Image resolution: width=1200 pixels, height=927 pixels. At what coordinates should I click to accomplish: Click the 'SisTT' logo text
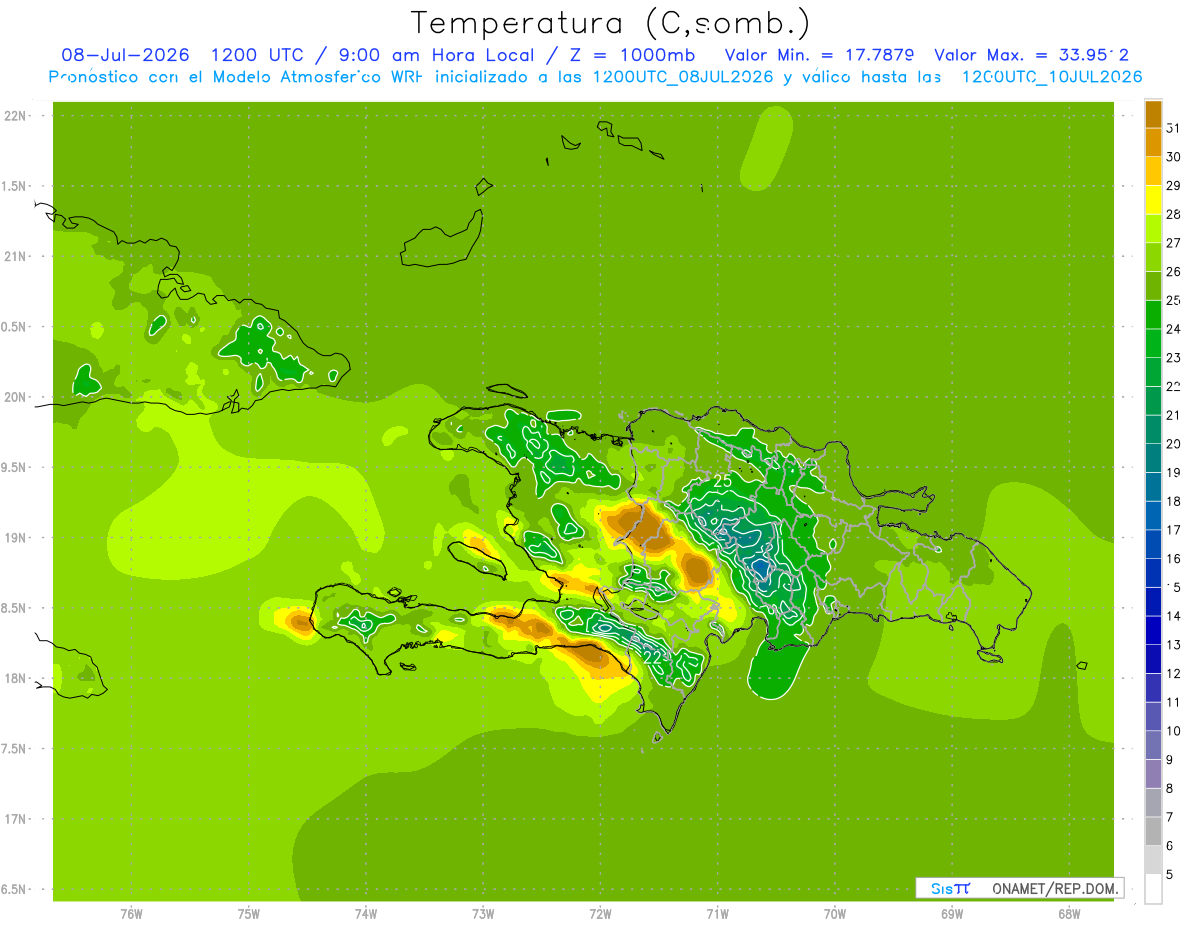pyautogui.click(x=951, y=888)
